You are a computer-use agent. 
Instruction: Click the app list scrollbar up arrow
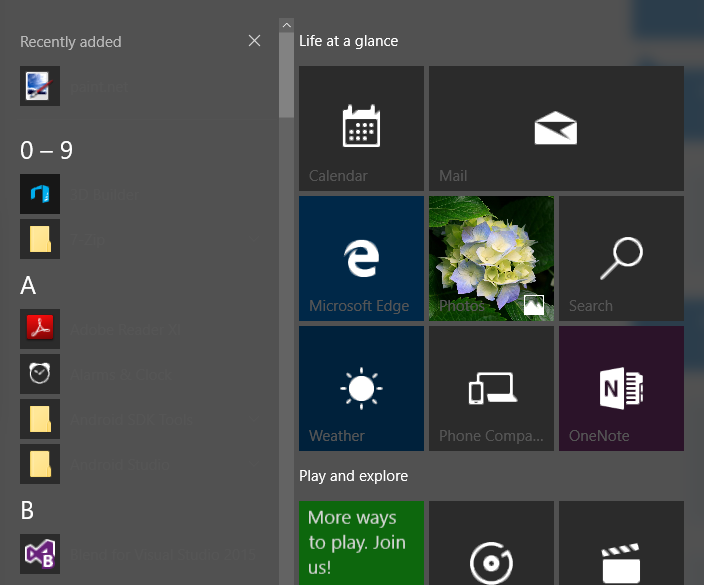pyautogui.click(x=286, y=25)
